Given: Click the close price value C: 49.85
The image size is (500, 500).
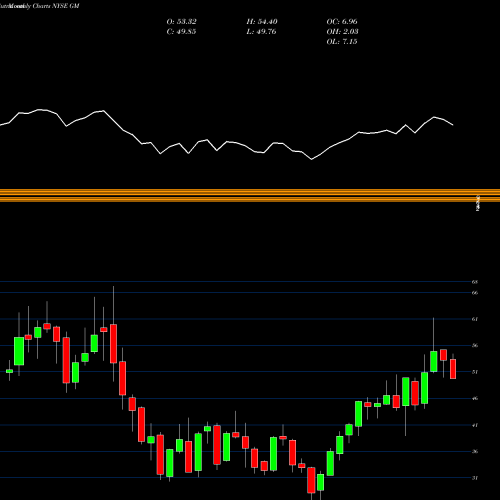Looking at the screenshot, I should (181, 32).
